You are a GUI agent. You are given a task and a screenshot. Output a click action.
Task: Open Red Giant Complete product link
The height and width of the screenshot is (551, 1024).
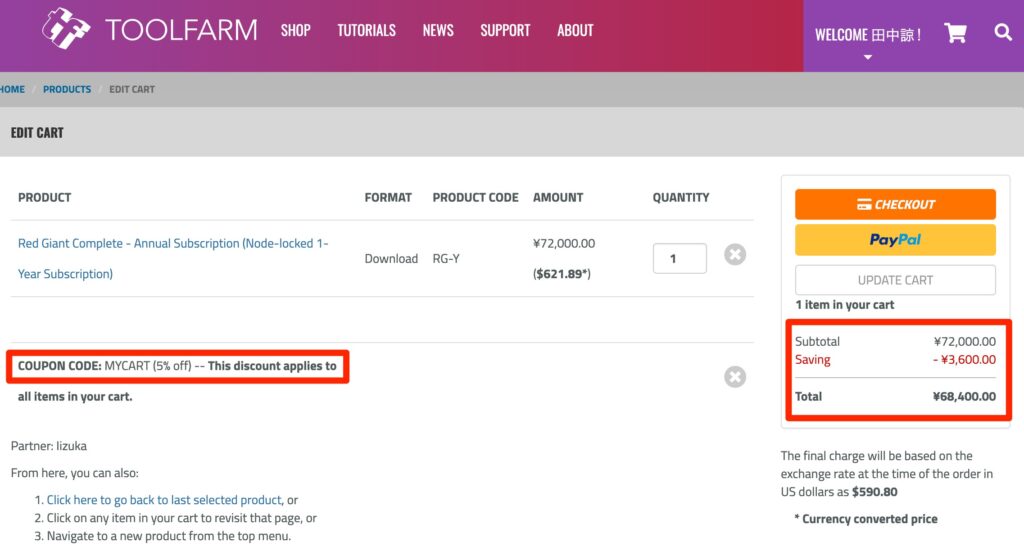(x=172, y=259)
